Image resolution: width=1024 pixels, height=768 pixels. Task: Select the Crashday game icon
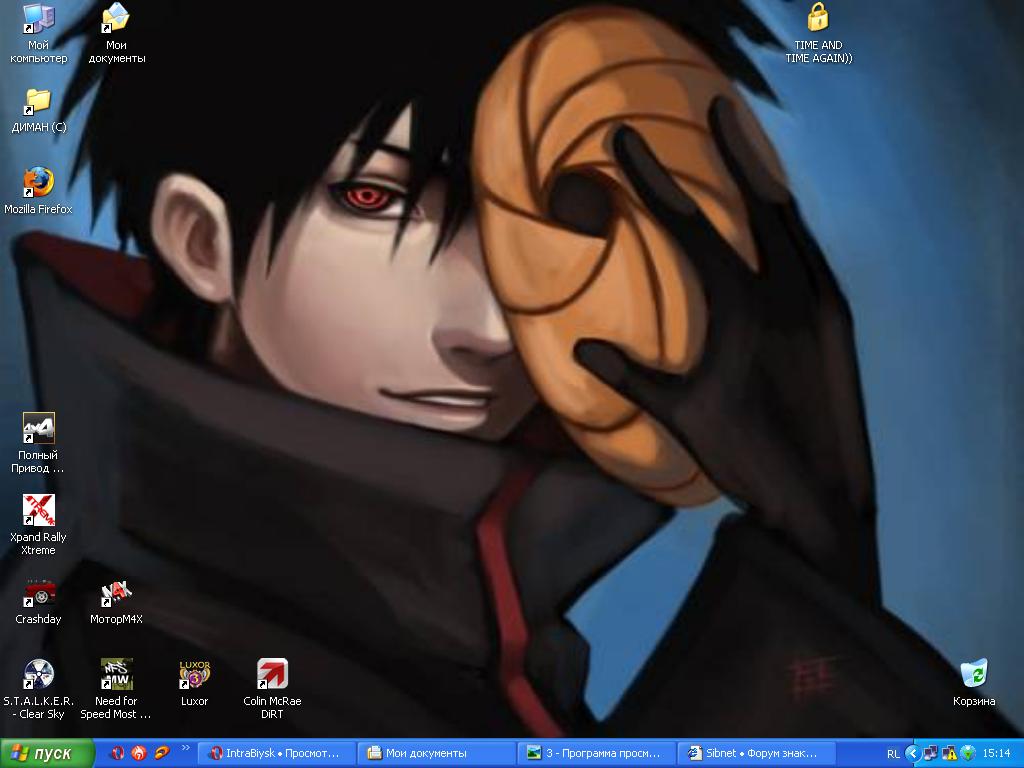38,593
